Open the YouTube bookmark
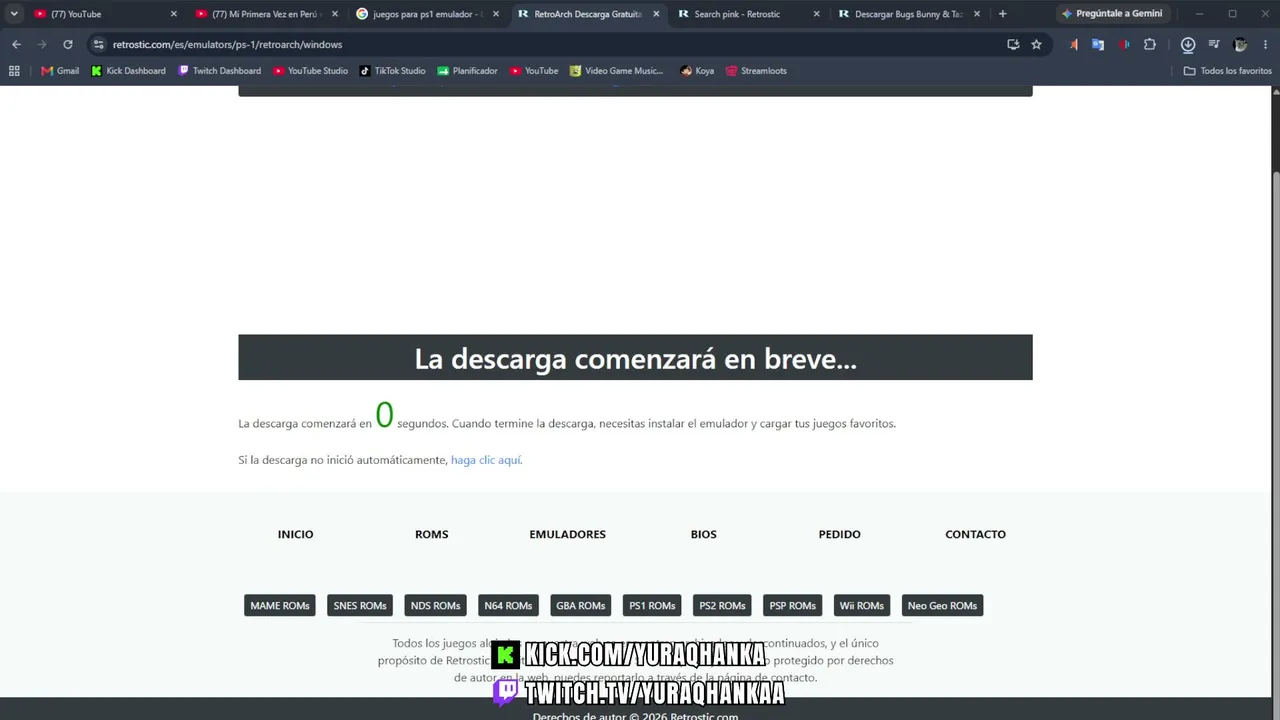The width and height of the screenshot is (1280, 720). (x=534, y=71)
